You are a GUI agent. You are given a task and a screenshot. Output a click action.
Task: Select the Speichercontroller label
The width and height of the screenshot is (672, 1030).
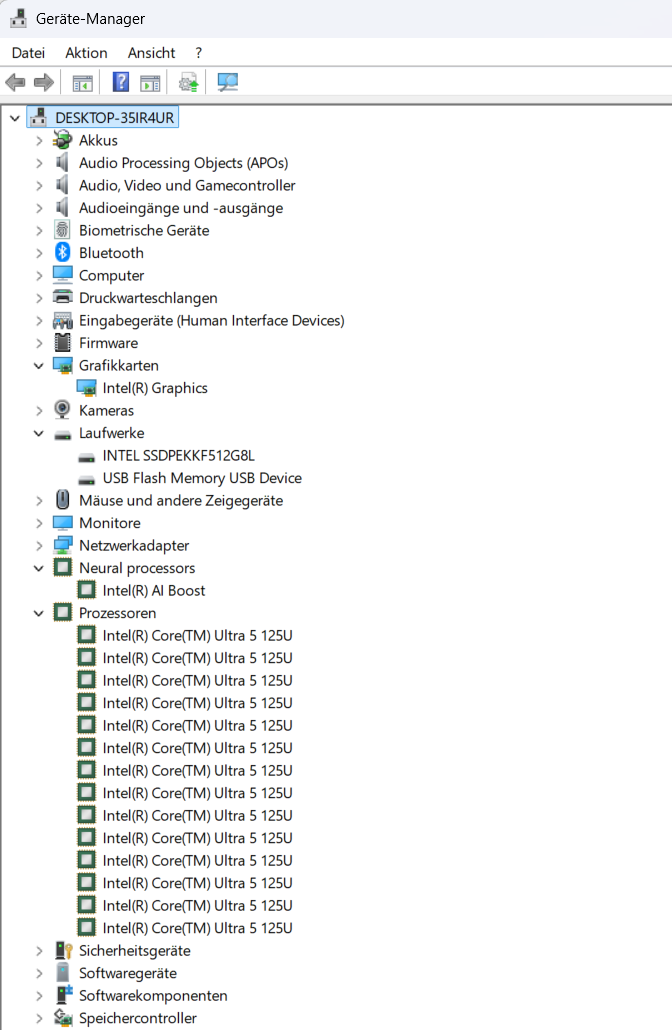(x=138, y=1018)
